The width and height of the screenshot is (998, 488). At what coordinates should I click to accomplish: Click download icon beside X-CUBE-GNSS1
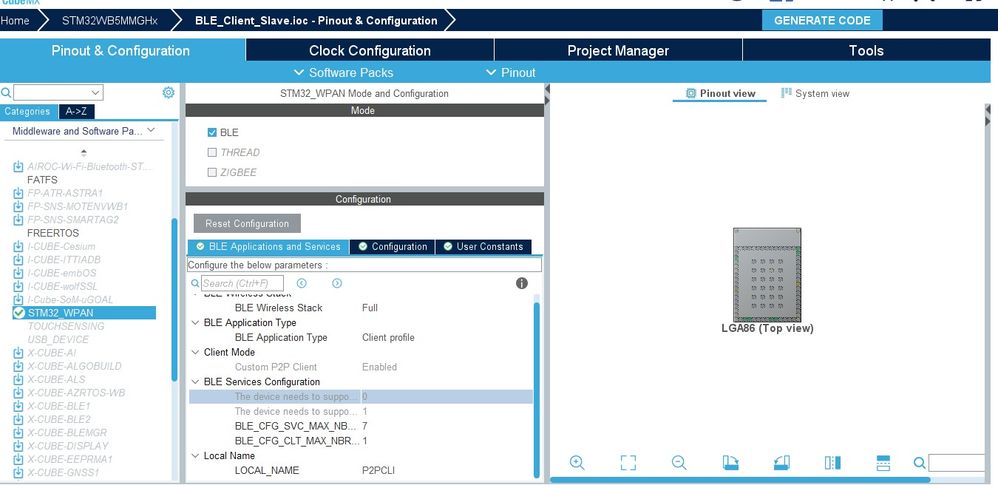[18, 473]
